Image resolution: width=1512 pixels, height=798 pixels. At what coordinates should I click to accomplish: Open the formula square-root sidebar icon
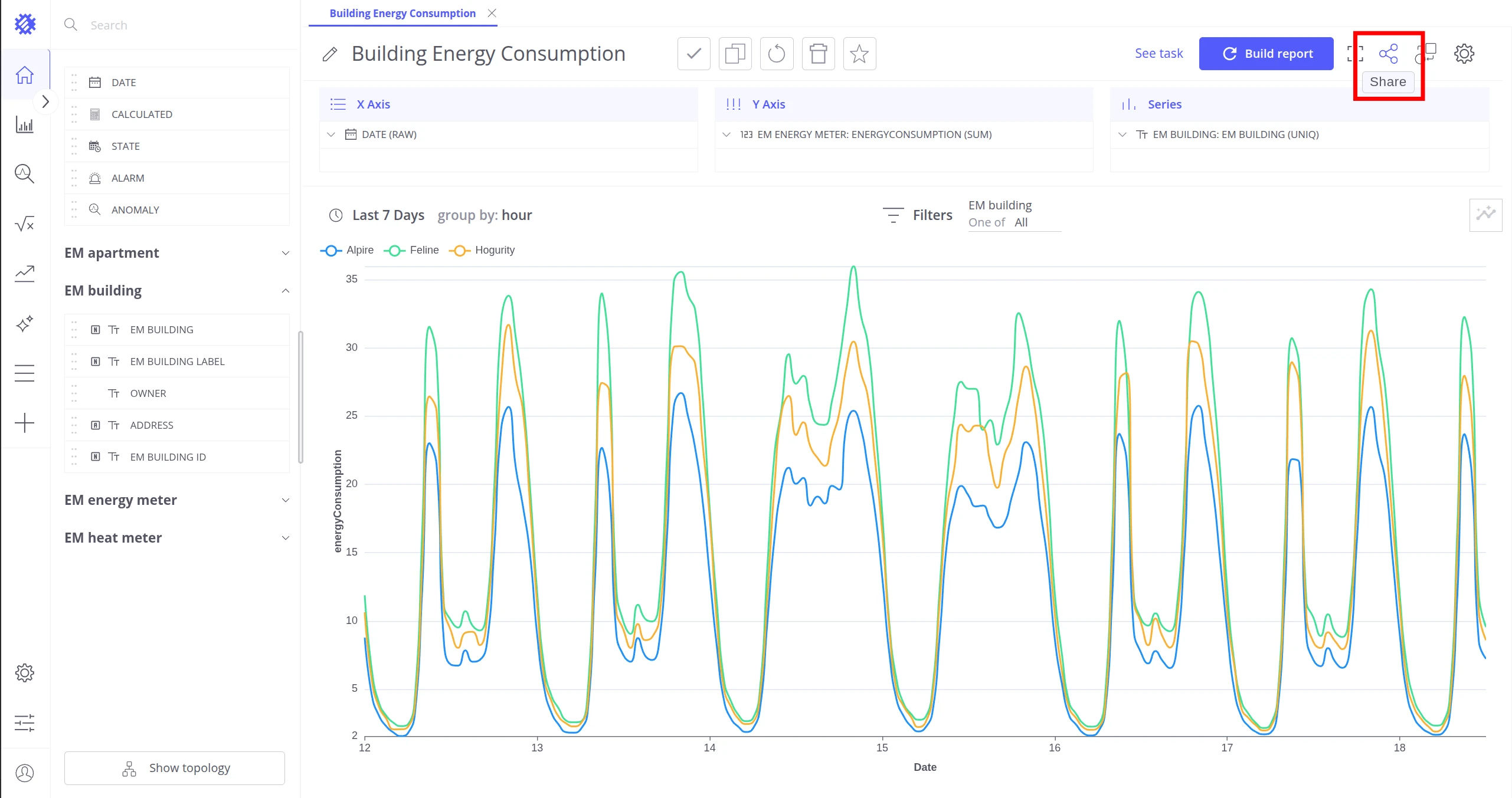tap(24, 224)
